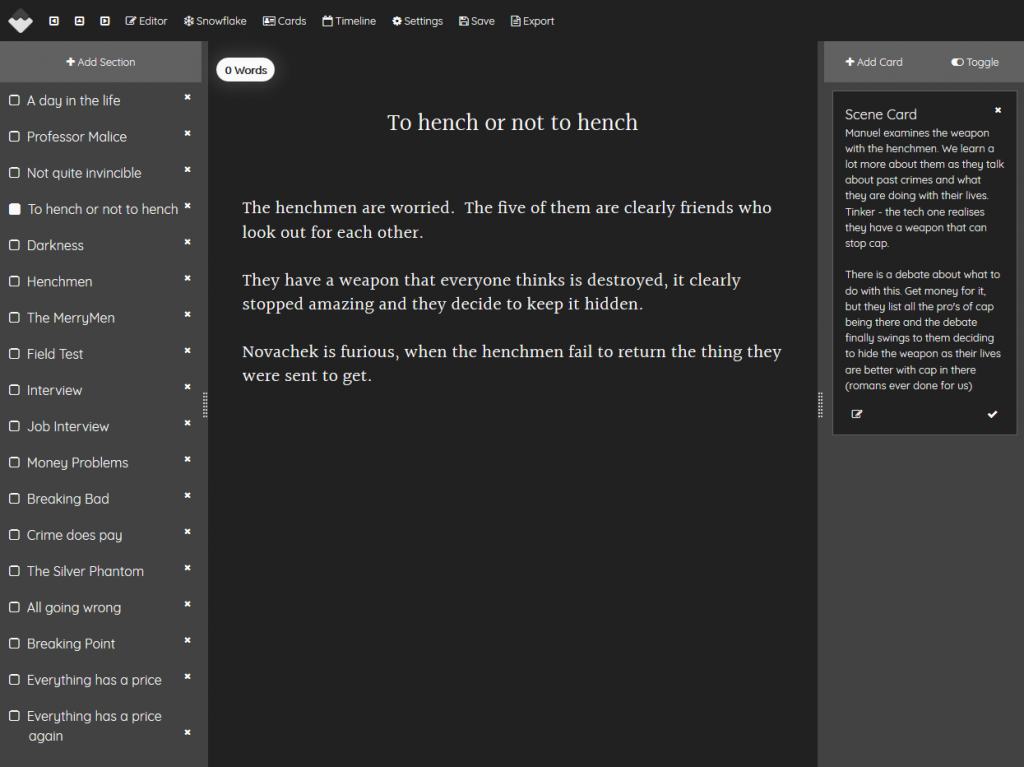Click the right panel toggle icon in toolbar
1024x767 pixels.
pyautogui.click(x=104, y=21)
